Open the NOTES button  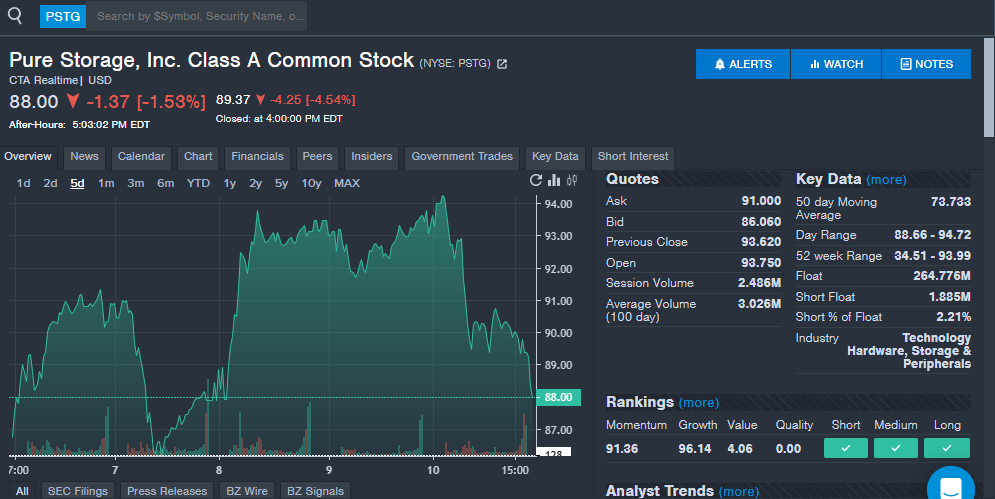pyautogui.click(x=926, y=64)
